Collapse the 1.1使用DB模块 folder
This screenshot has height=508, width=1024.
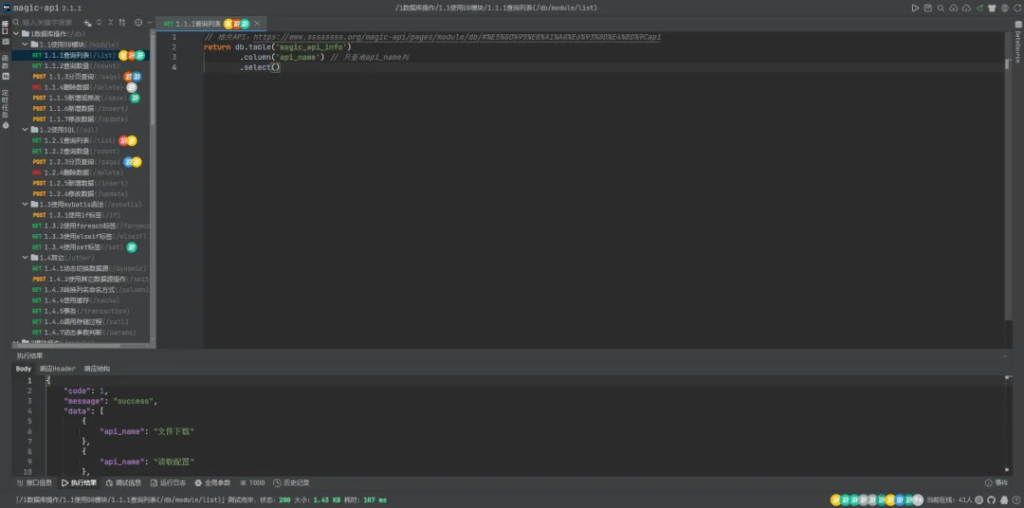[27, 44]
